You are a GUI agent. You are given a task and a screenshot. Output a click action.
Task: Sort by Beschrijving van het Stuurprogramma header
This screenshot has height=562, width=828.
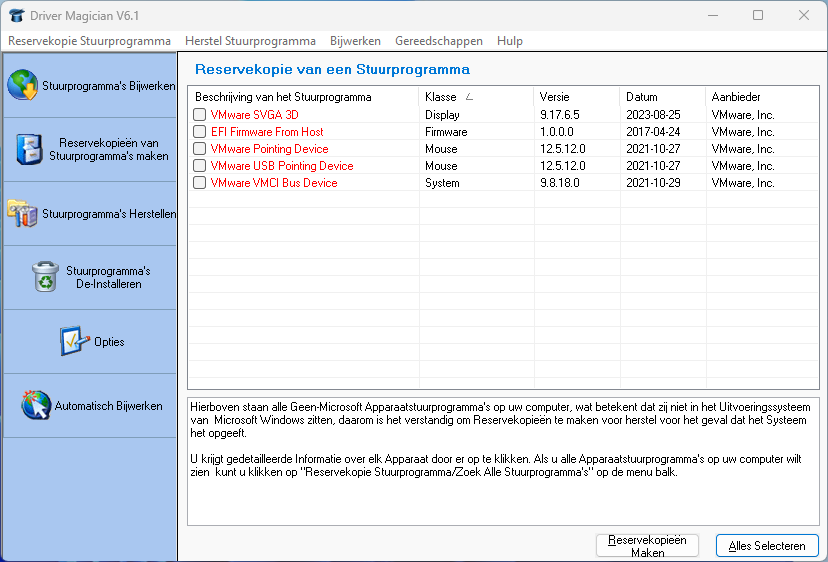click(304, 97)
